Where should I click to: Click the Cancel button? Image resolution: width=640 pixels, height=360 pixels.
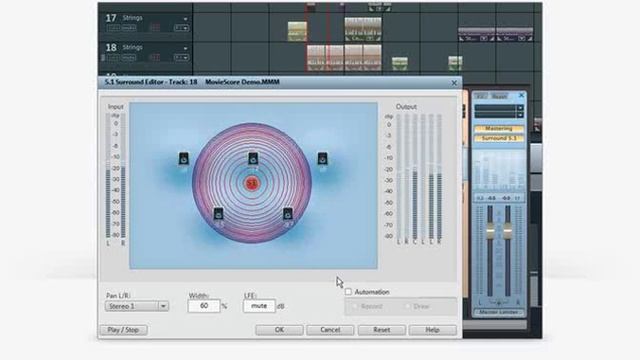(x=330, y=330)
